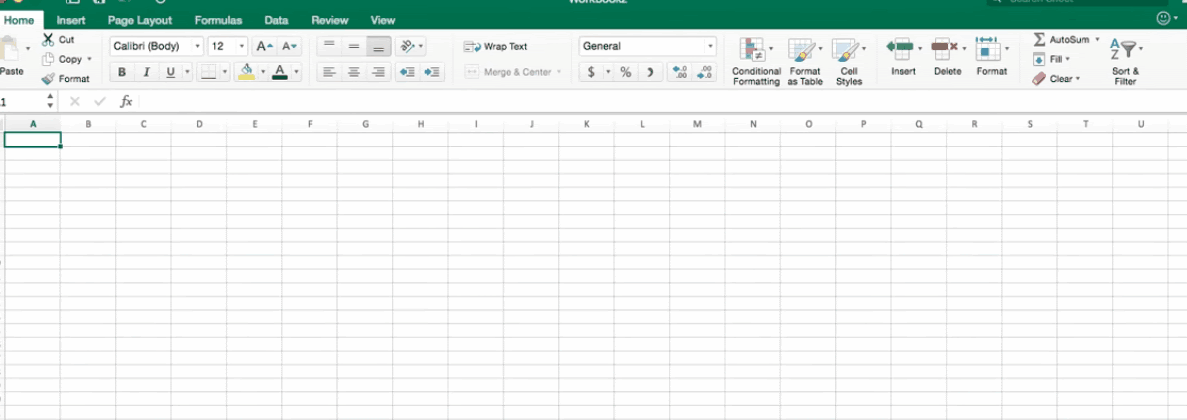The height and width of the screenshot is (420, 1187).
Task: Switch to the View tab
Action: click(x=383, y=20)
